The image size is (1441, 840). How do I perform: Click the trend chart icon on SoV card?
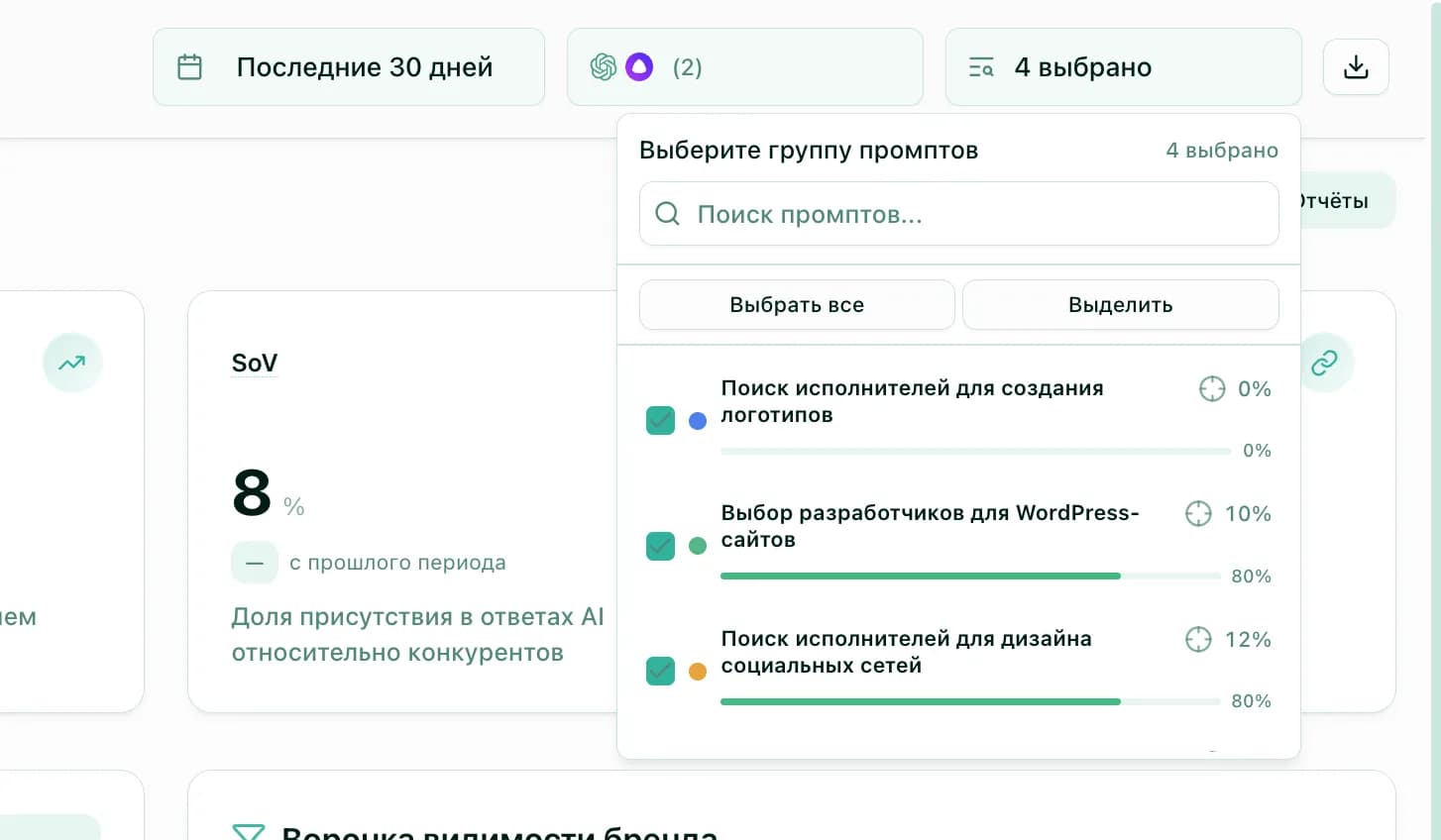72,363
